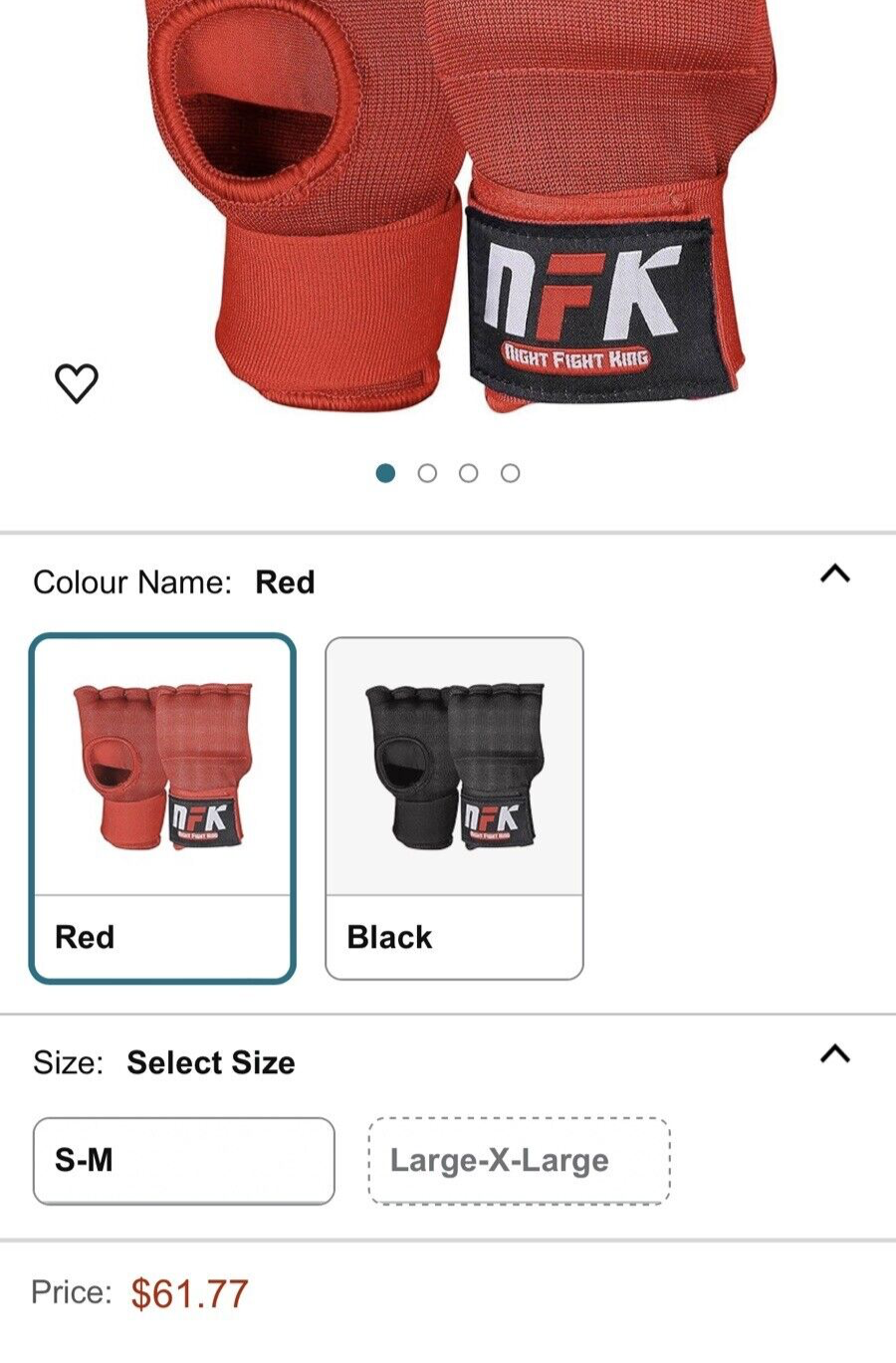Tap the Select Size heading text

tap(211, 1062)
